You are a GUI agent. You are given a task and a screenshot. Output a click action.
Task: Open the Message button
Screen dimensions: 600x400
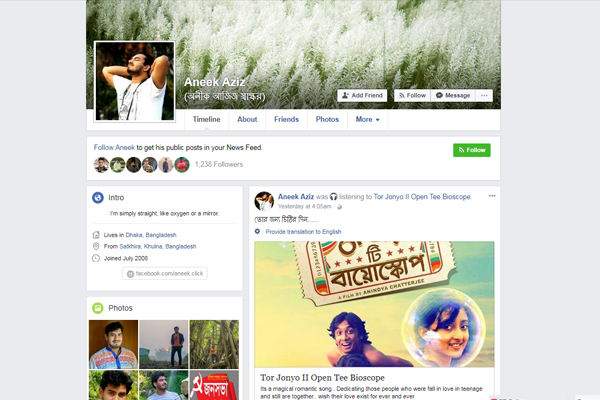pyautogui.click(x=453, y=95)
